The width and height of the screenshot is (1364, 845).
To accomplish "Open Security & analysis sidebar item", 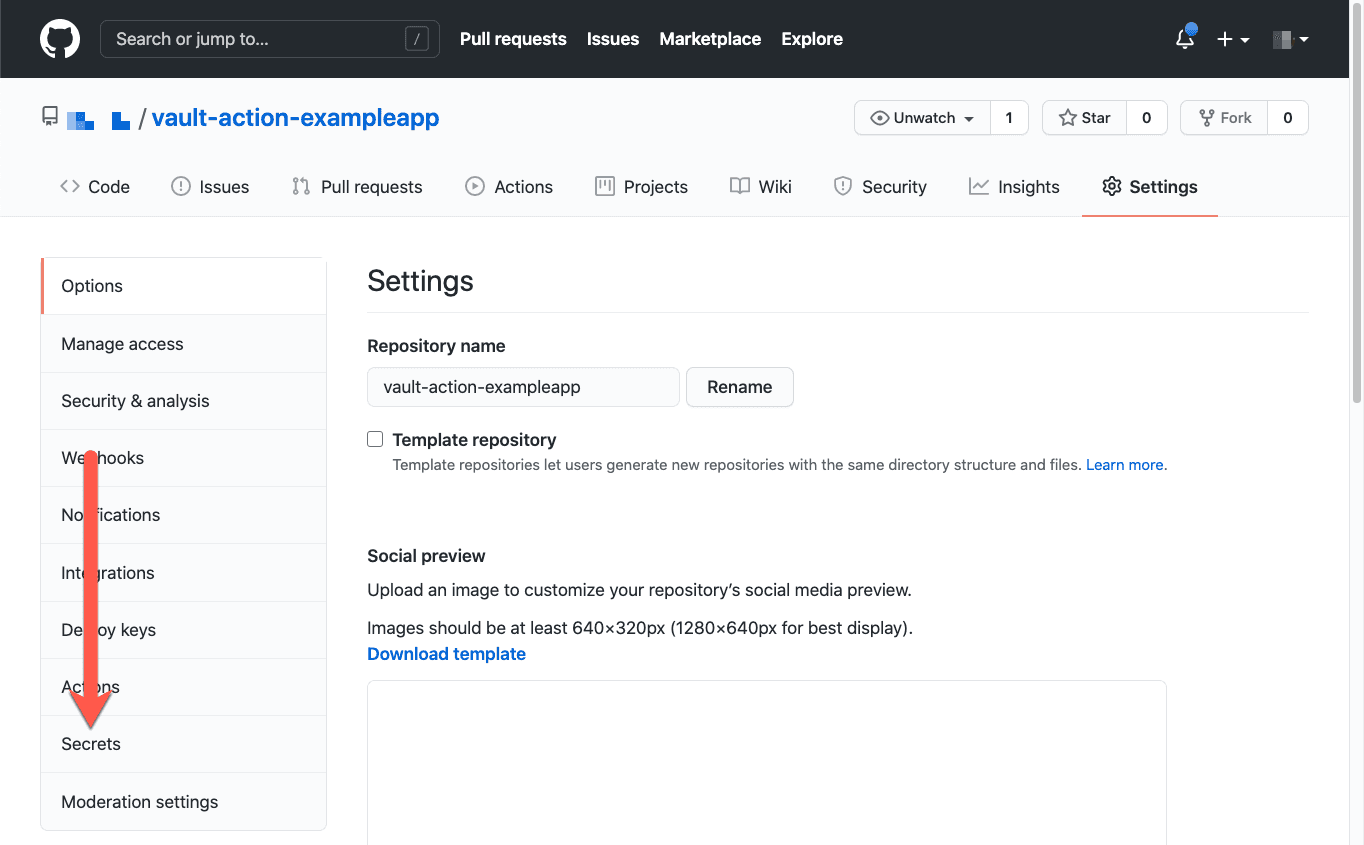I will click(x=184, y=401).
